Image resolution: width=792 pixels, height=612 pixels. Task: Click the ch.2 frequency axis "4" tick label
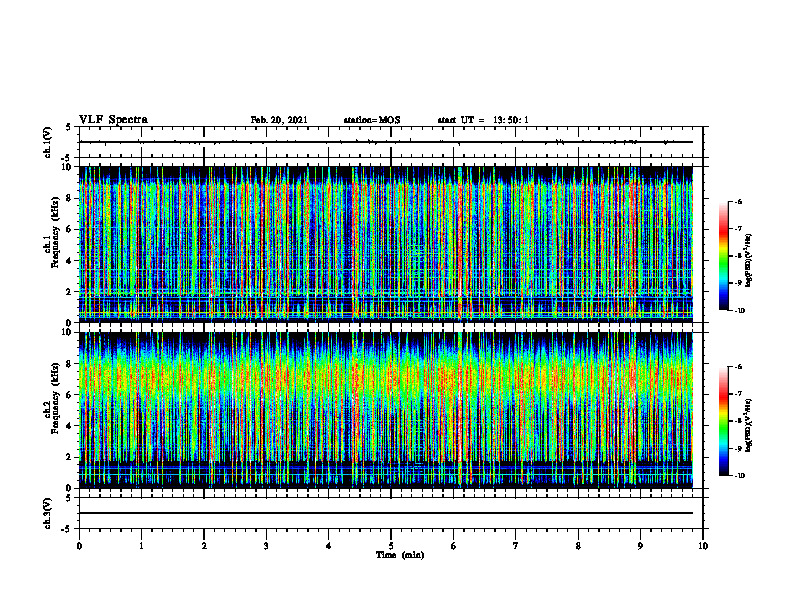[x=70, y=426]
